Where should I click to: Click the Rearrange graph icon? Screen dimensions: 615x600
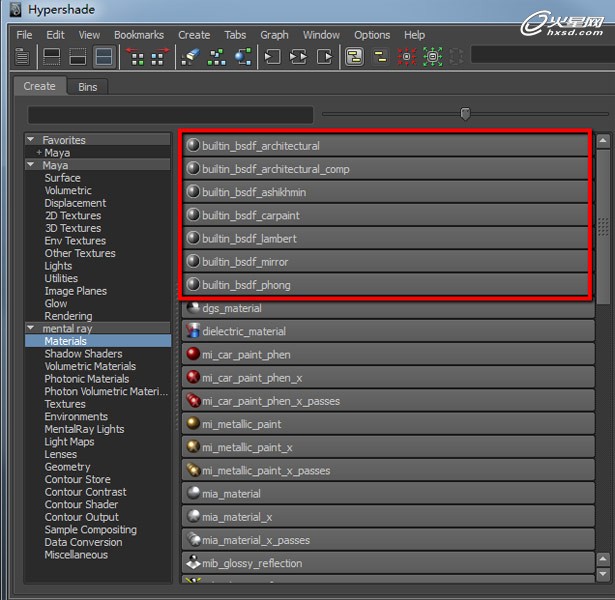pos(216,57)
